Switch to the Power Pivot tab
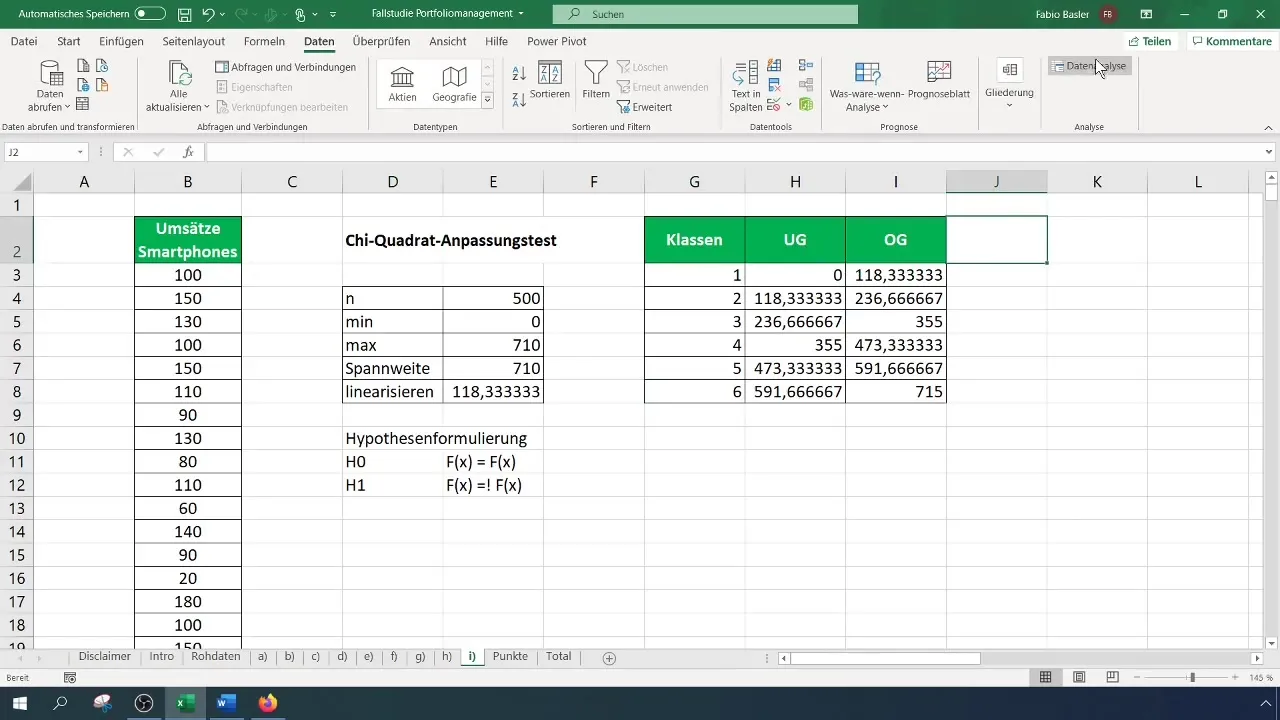The height and width of the screenshot is (720, 1280). 556,41
